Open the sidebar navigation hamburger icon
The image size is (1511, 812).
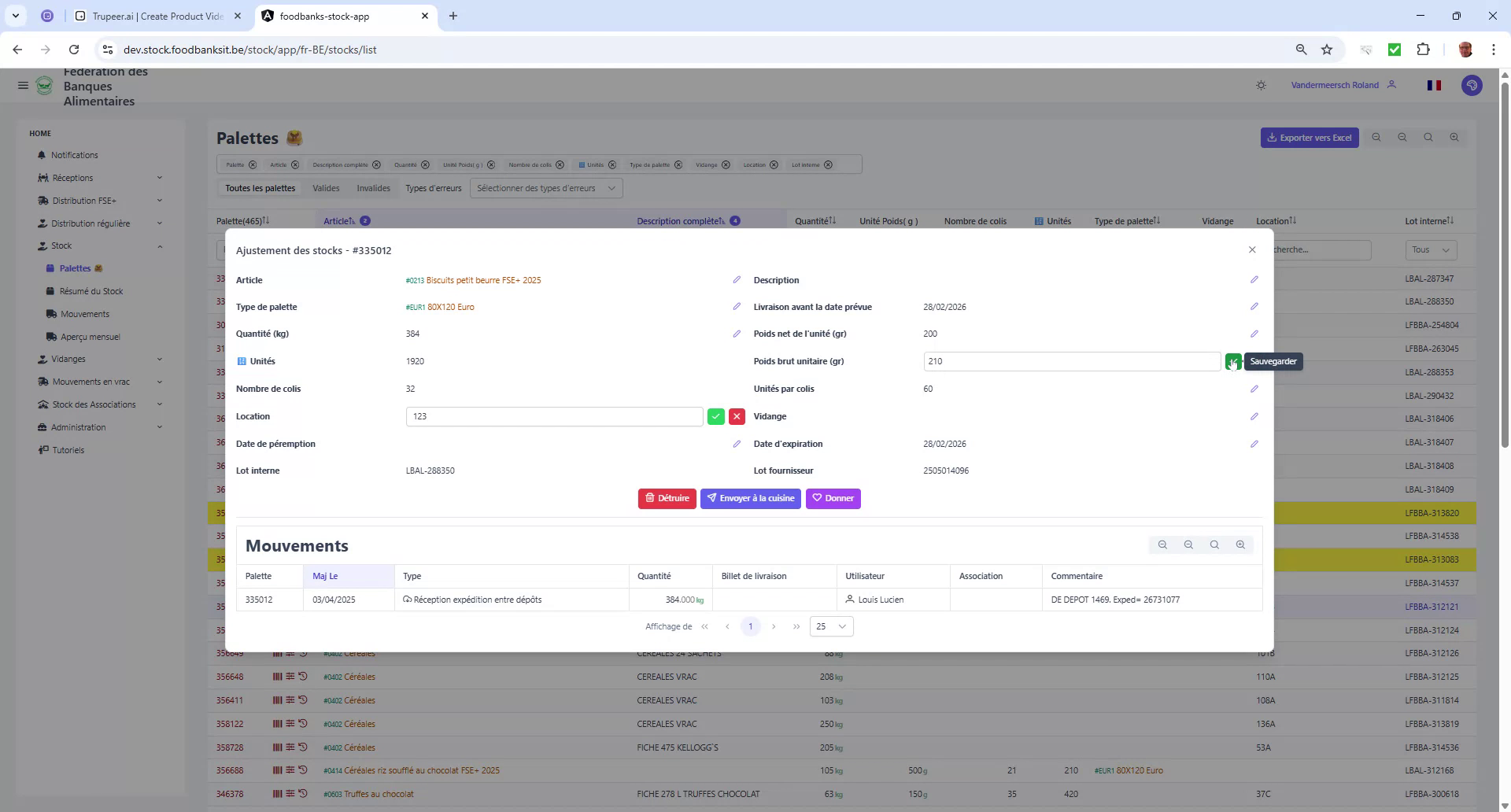pos(23,85)
